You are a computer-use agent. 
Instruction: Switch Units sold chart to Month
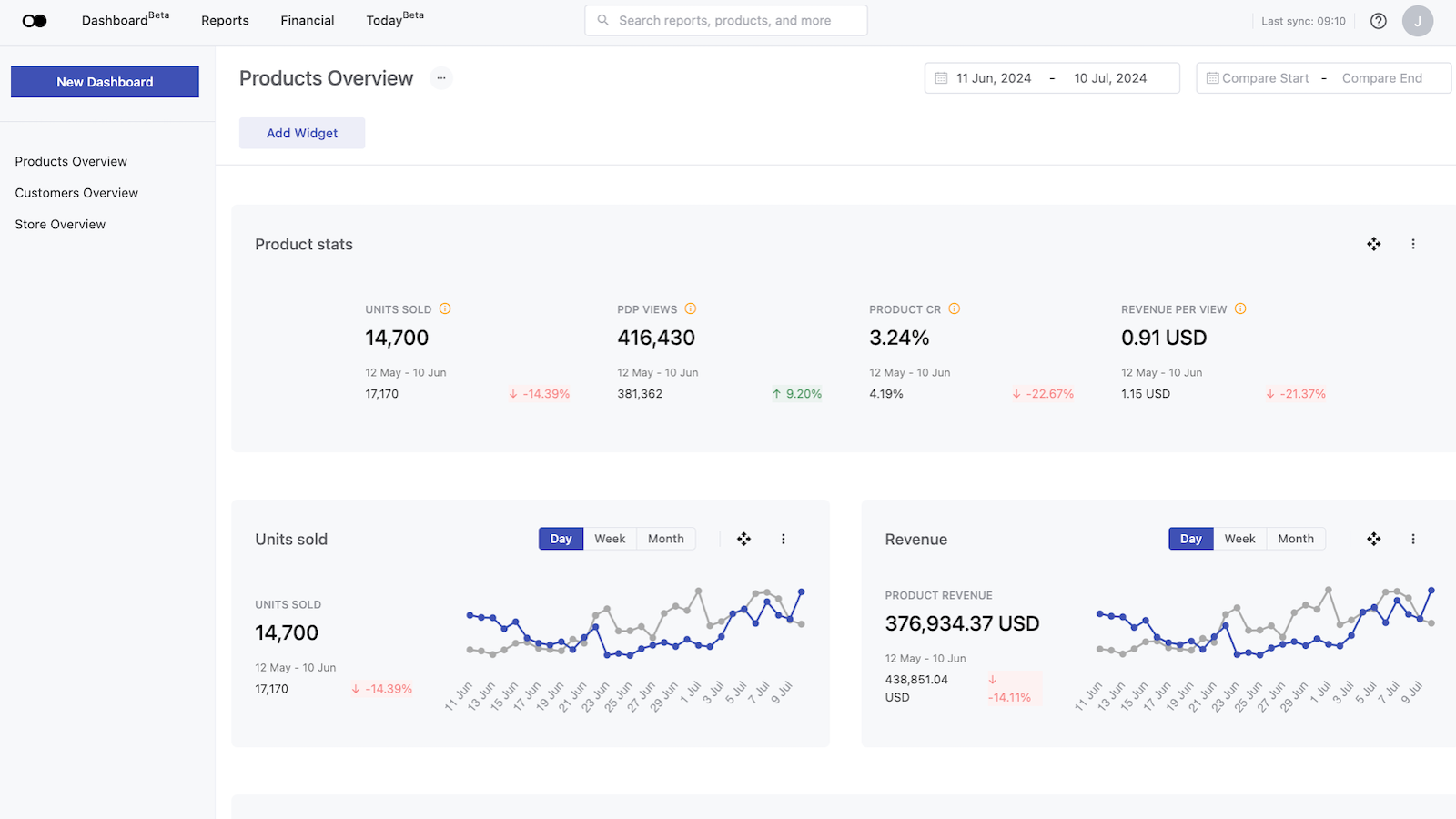[665, 539]
